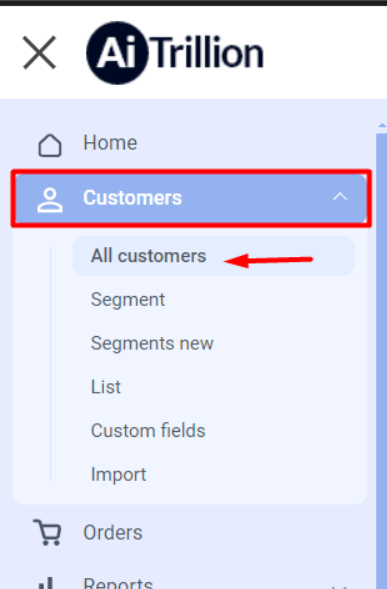Open Segments new submenu item
Image resolution: width=387 pixels, height=589 pixels.
pyautogui.click(x=152, y=343)
